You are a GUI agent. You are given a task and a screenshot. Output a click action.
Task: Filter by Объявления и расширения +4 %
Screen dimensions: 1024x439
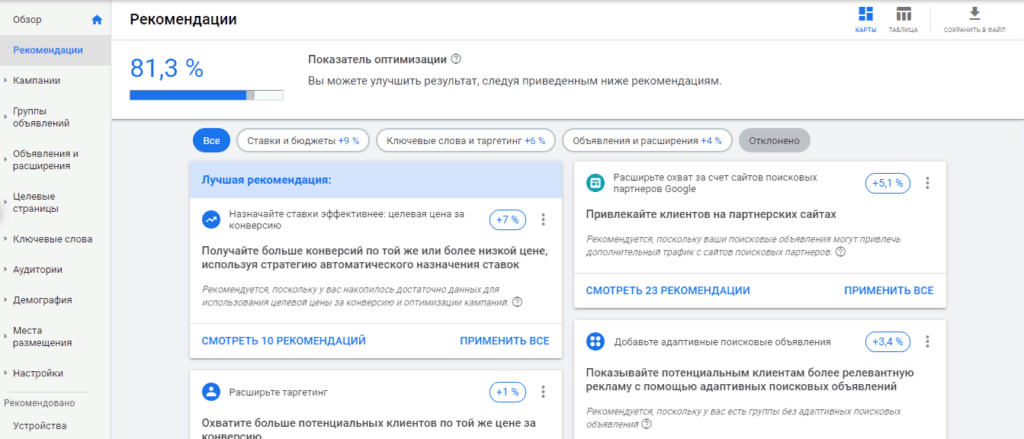tap(647, 140)
